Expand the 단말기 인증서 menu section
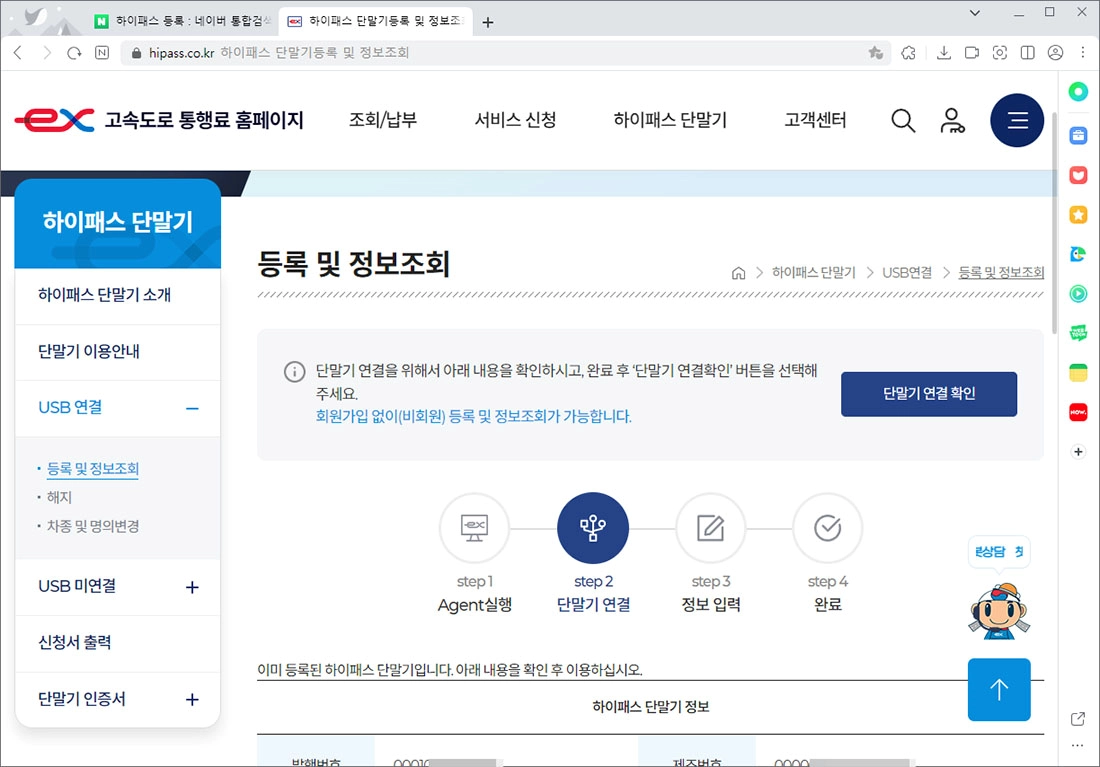The image size is (1100, 767). 191,700
